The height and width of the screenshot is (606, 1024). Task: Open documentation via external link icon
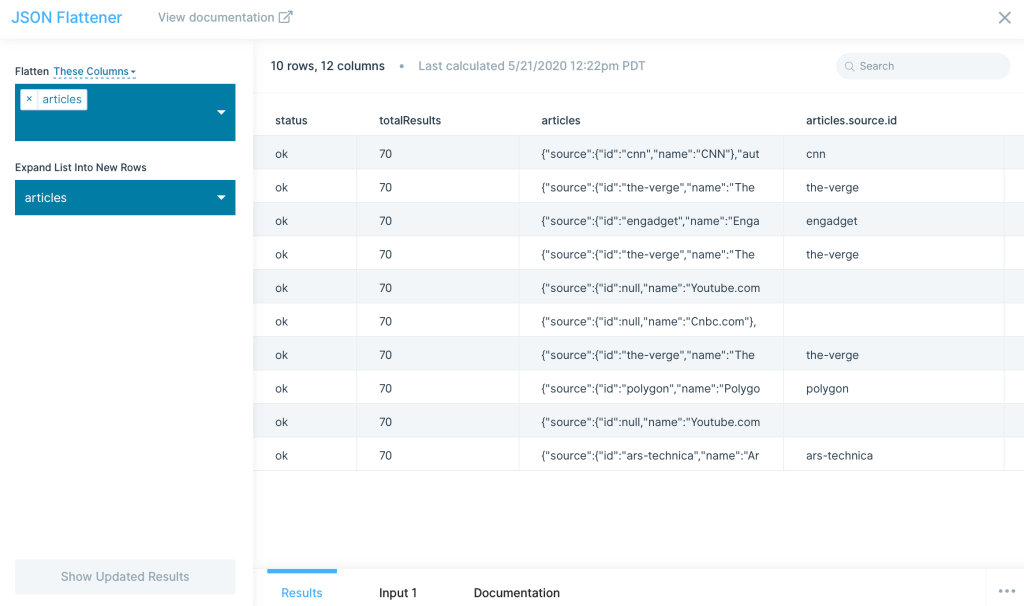tap(286, 16)
